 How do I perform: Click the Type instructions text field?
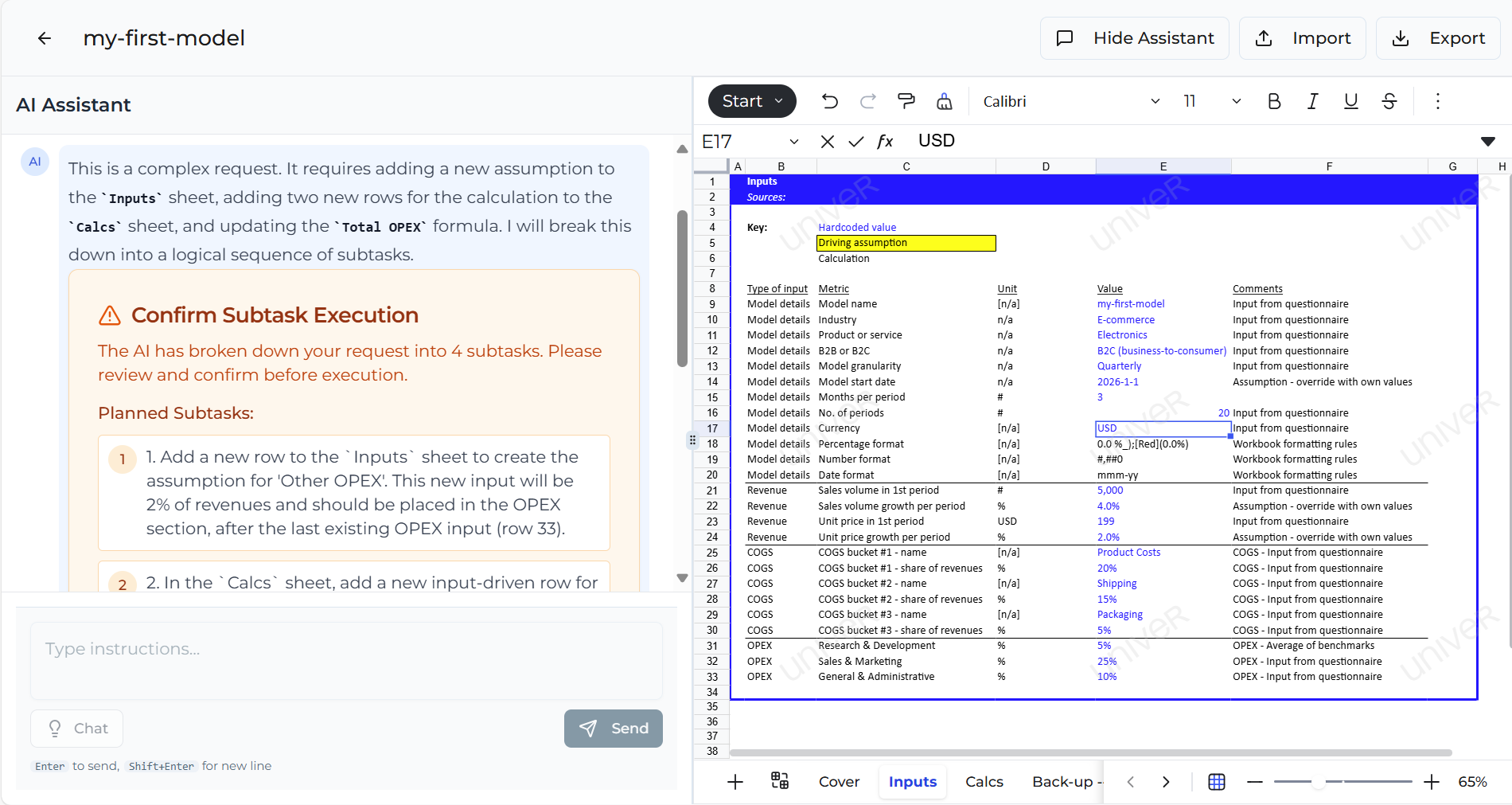click(x=346, y=660)
